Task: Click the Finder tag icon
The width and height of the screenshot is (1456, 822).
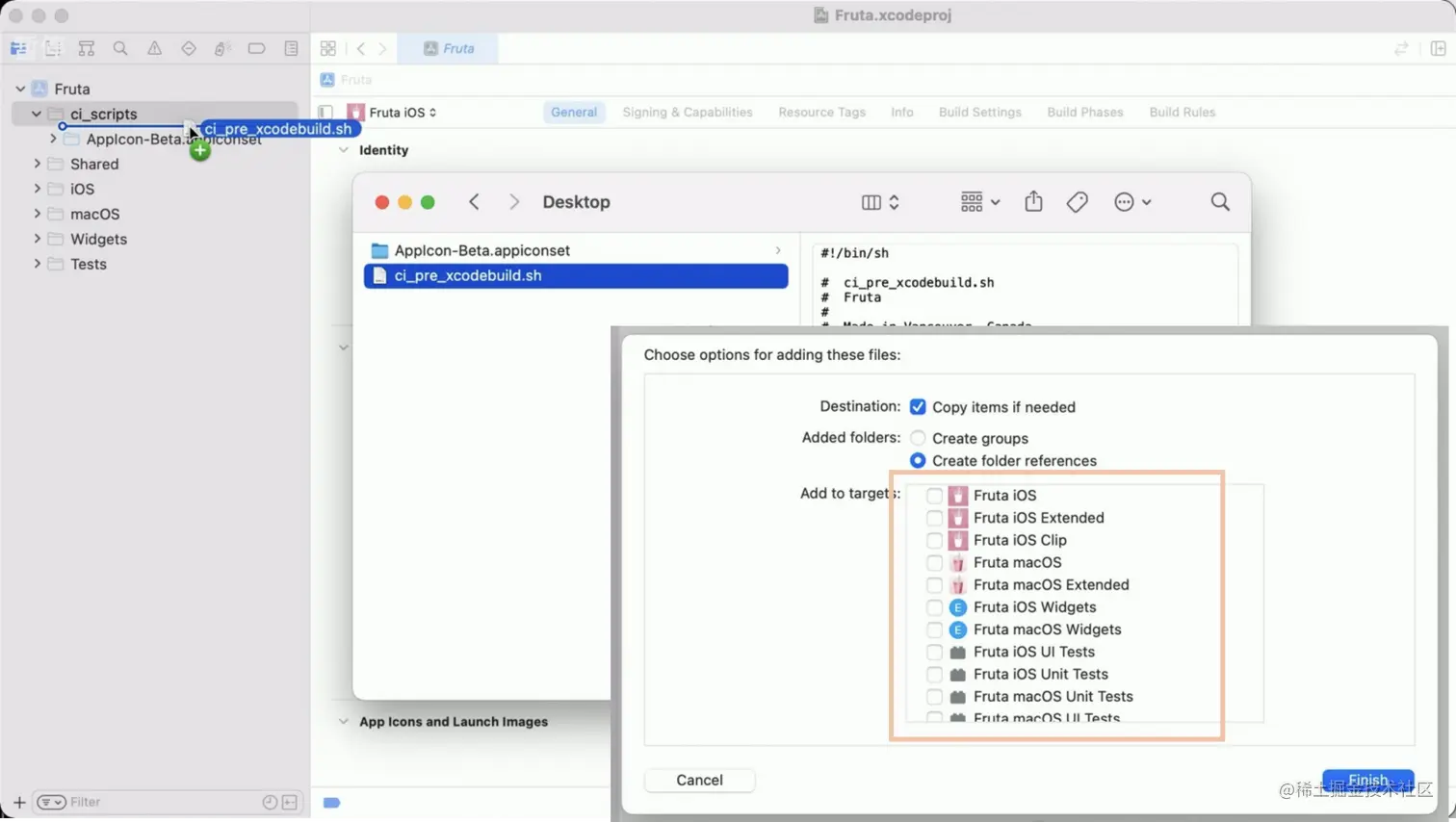Action: point(1078,202)
